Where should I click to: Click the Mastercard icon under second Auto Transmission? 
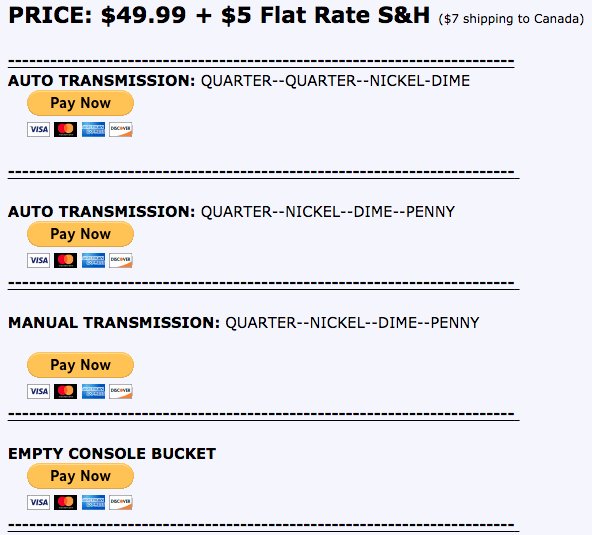click(x=65, y=260)
